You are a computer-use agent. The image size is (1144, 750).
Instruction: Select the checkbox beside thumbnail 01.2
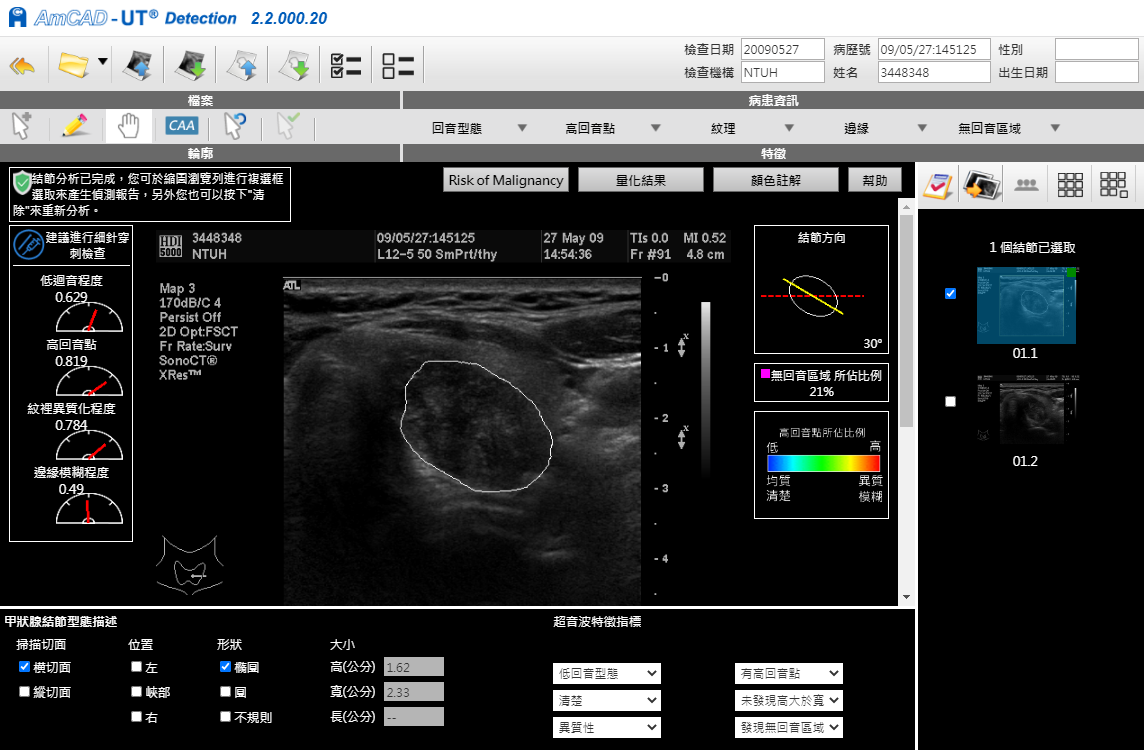click(950, 401)
